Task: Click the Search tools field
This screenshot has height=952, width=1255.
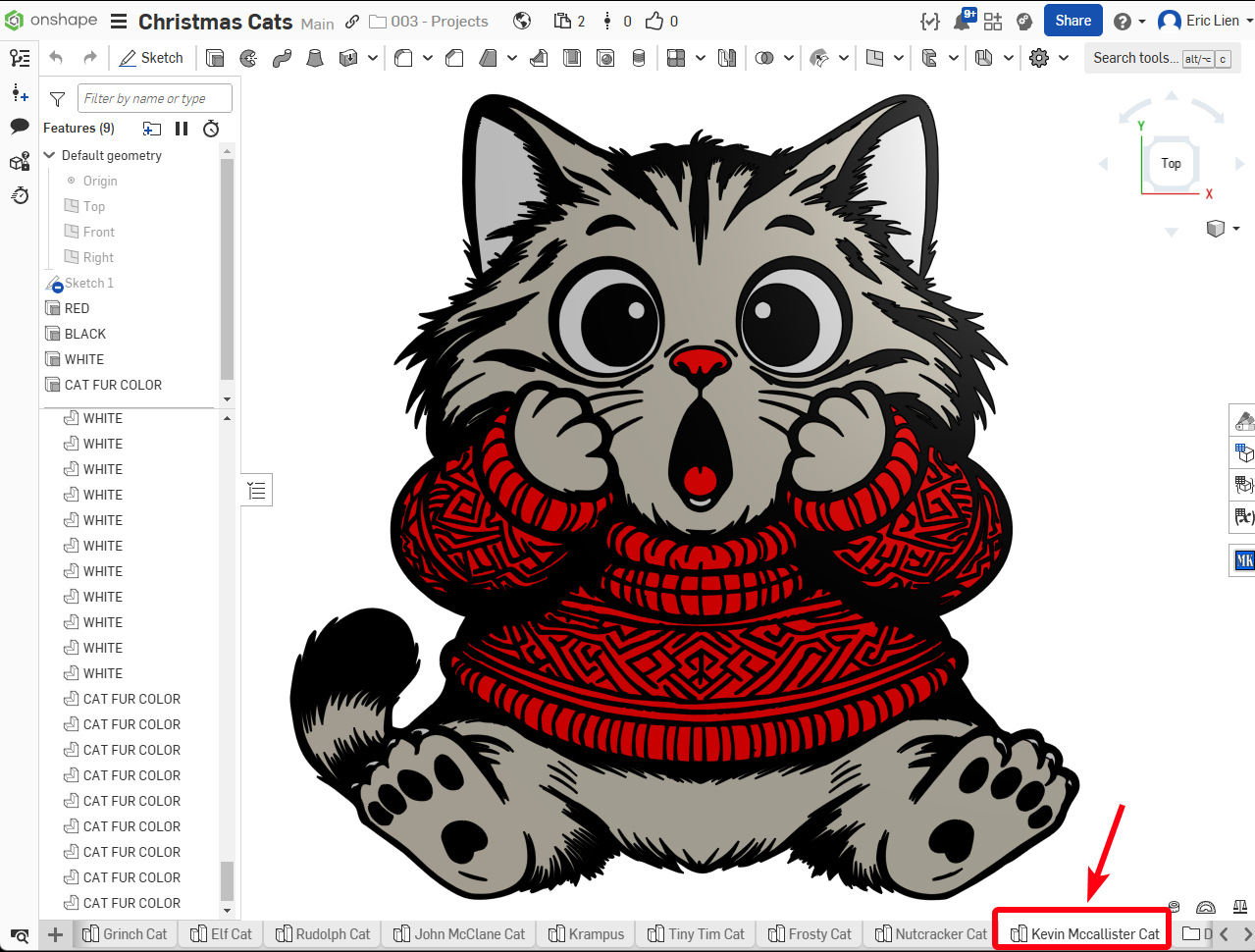Action: (x=1162, y=58)
